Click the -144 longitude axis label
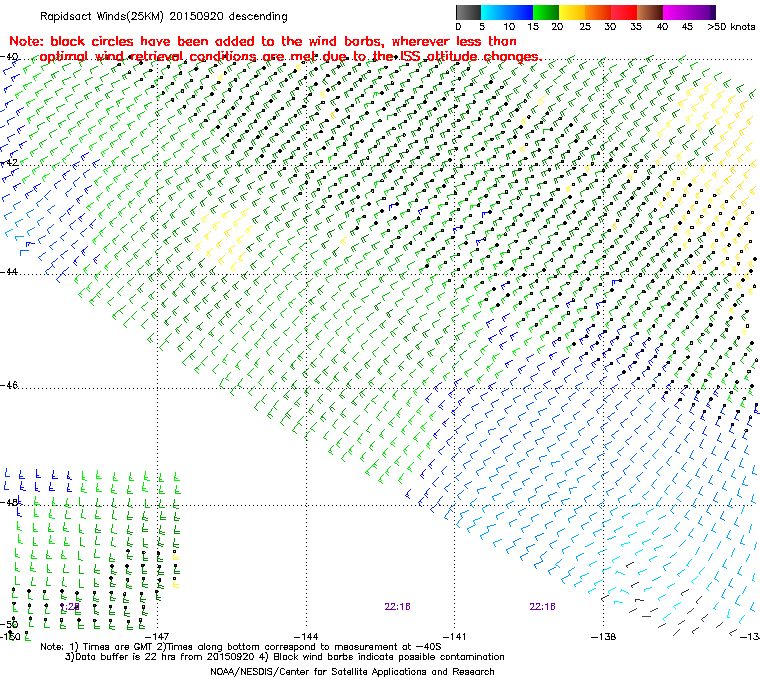 (x=306, y=636)
